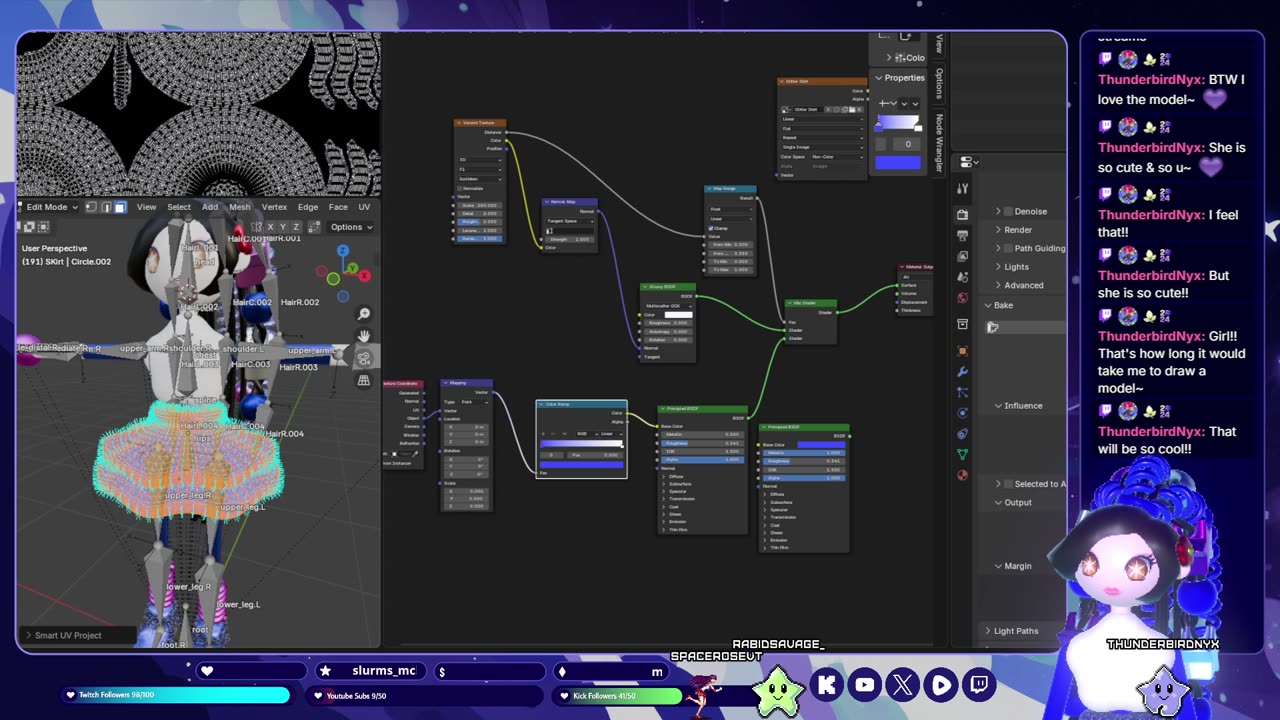Click the Color Ramp node header
This screenshot has height=720, width=1280.
(x=581, y=404)
